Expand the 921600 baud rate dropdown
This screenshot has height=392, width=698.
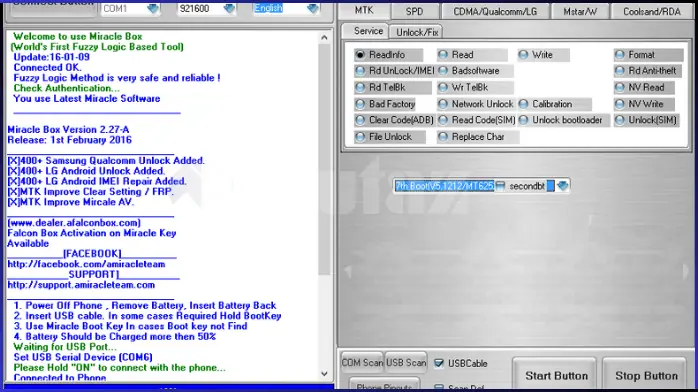(x=229, y=8)
